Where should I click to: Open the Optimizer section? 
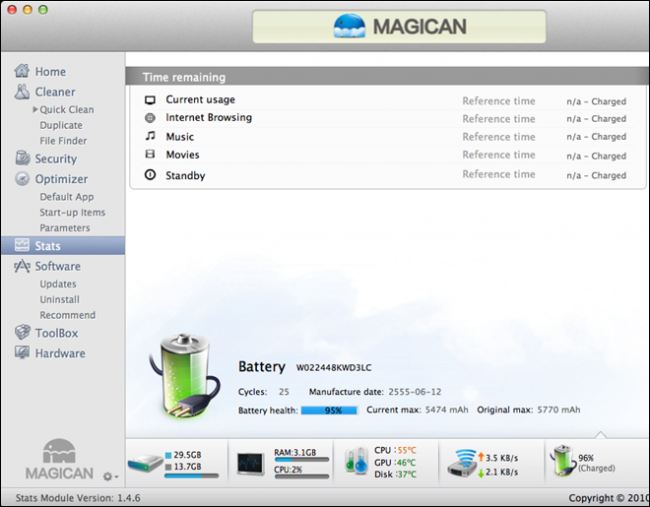click(61, 179)
